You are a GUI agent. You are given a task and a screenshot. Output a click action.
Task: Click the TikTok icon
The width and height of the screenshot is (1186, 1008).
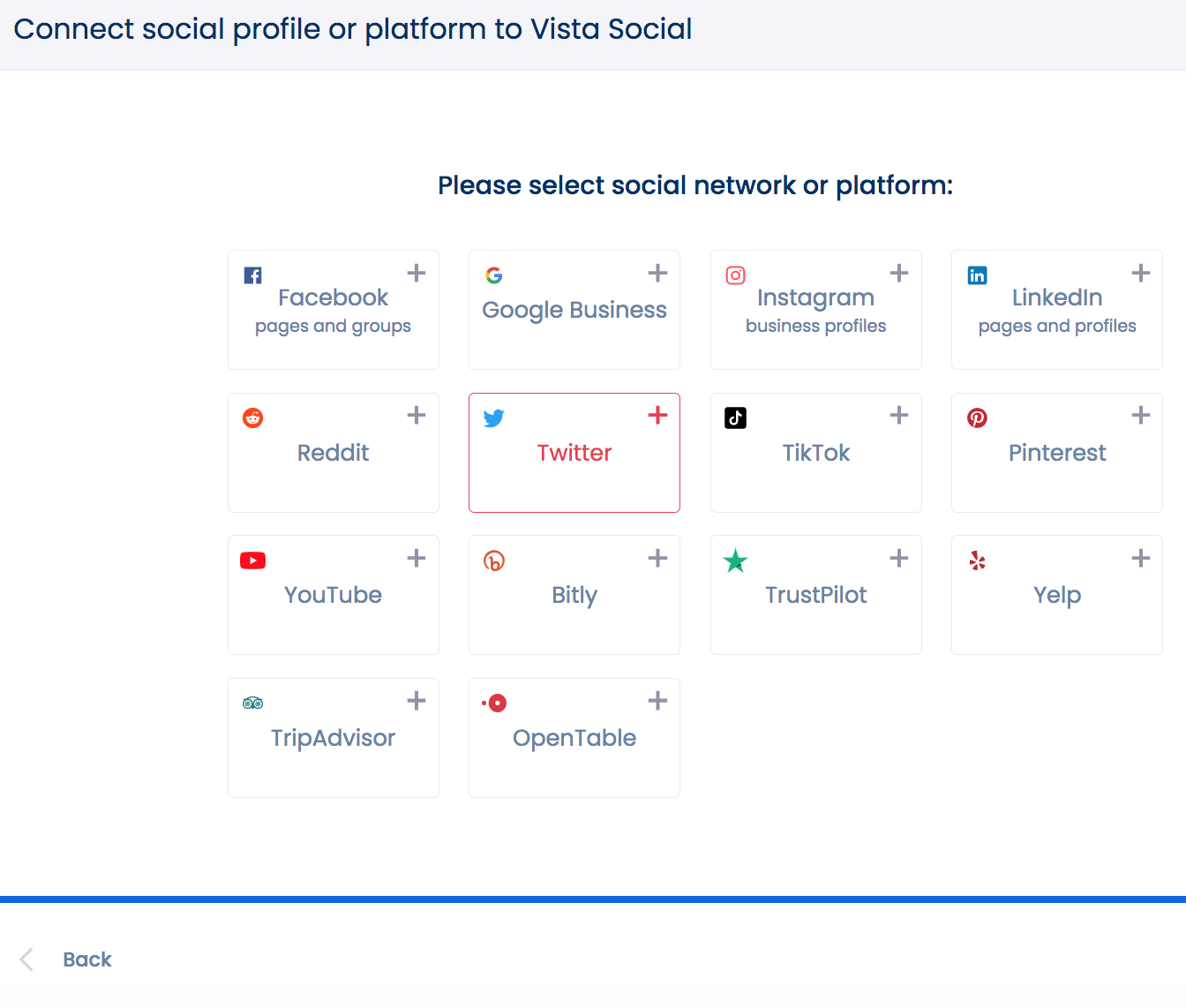click(x=735, y=417)
